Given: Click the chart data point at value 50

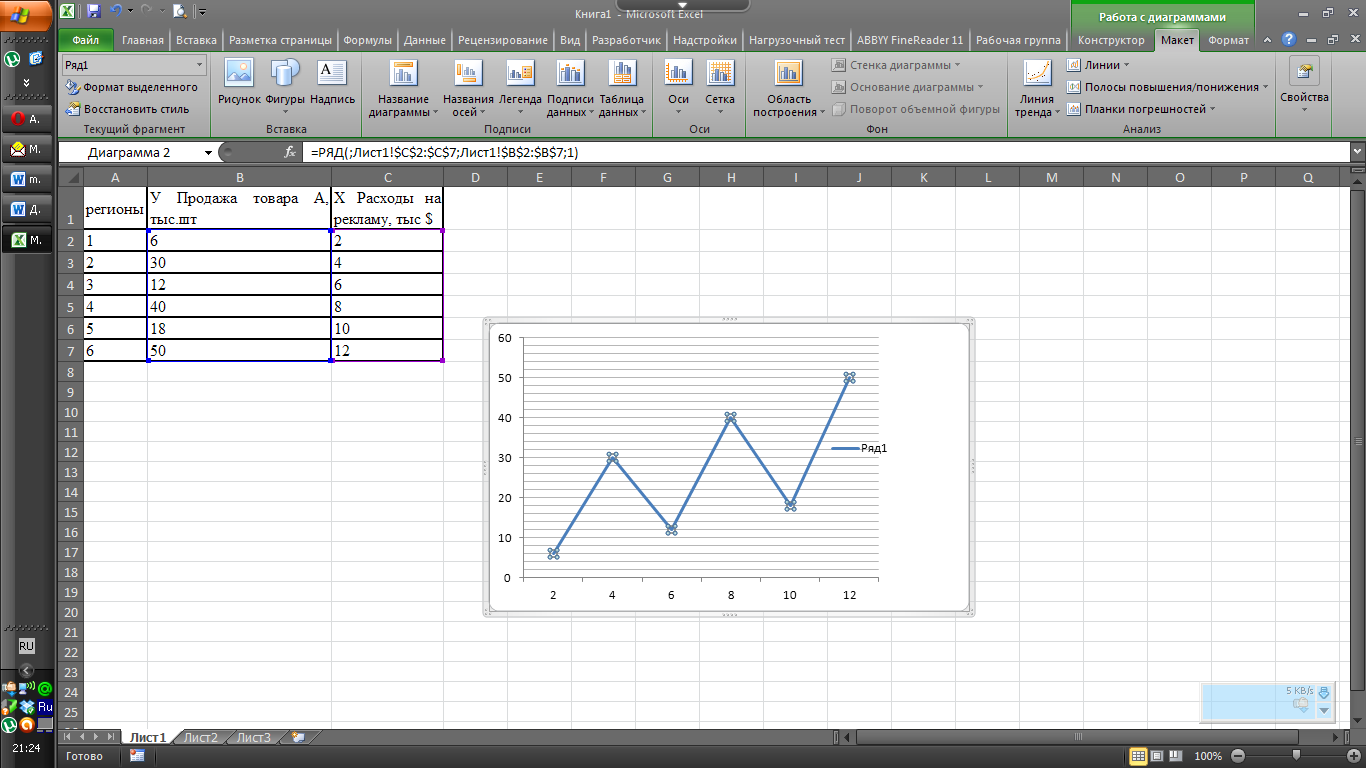Looking at the screenshot, I should point(849,378).
